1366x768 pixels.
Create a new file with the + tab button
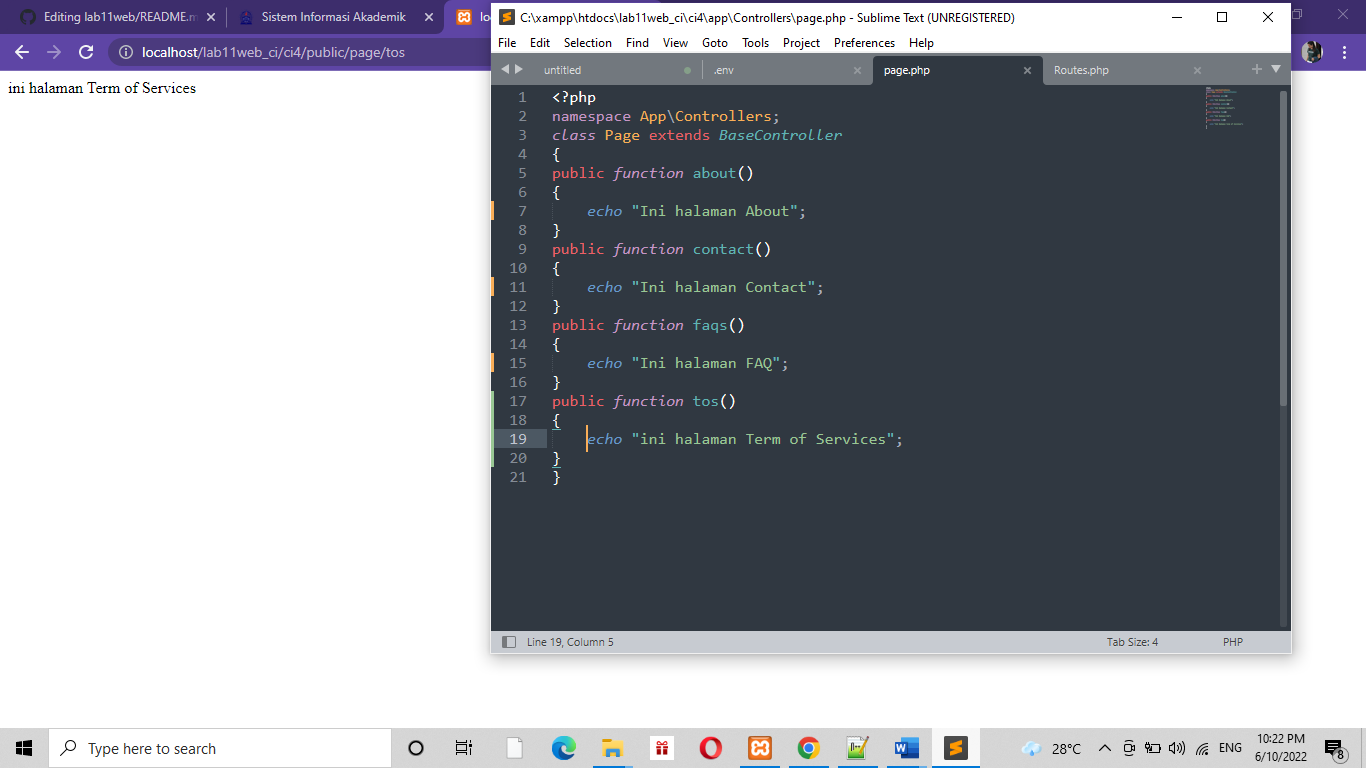[x=1256, y=70]
